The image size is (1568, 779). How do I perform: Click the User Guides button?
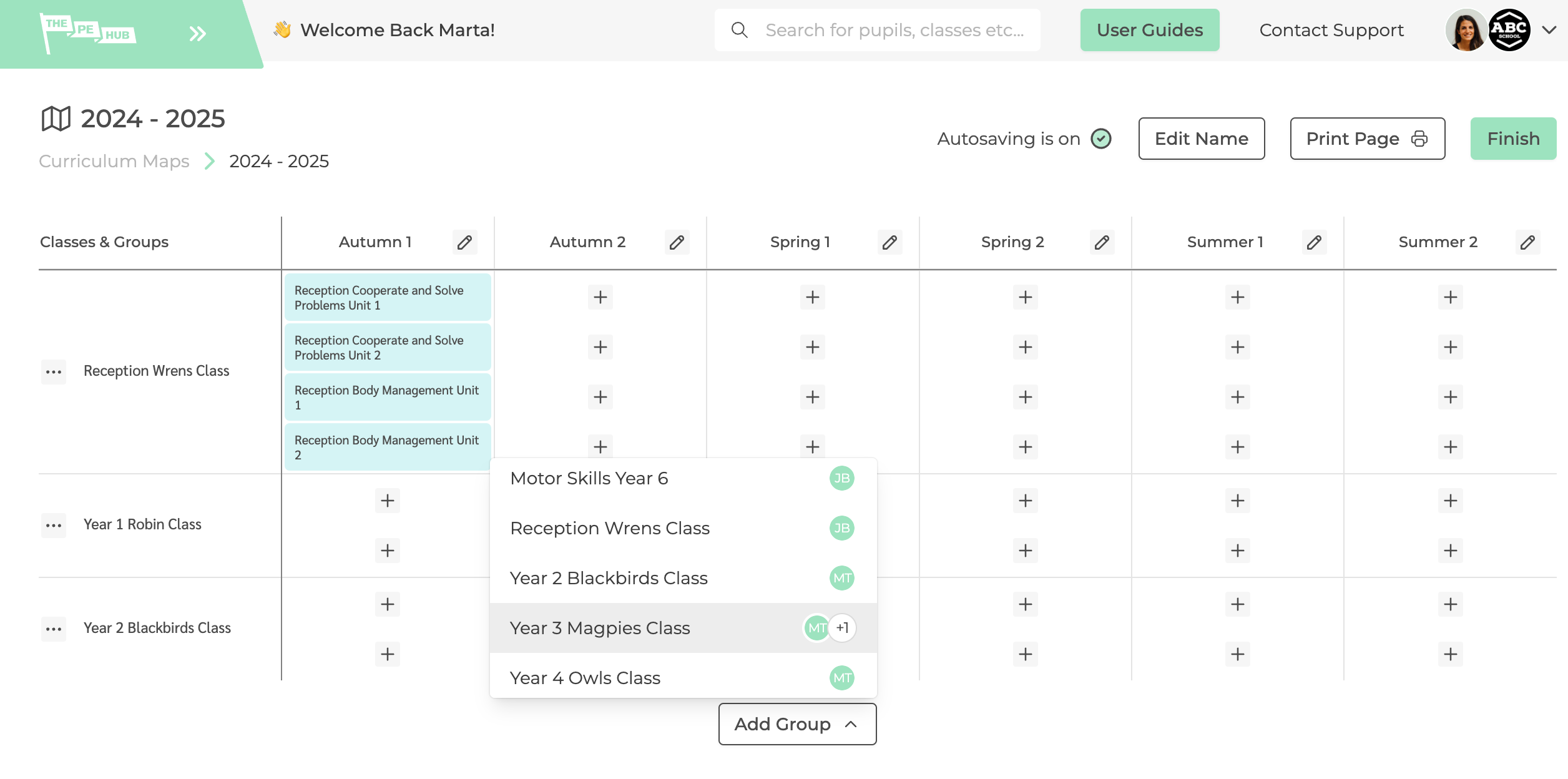1149,29
